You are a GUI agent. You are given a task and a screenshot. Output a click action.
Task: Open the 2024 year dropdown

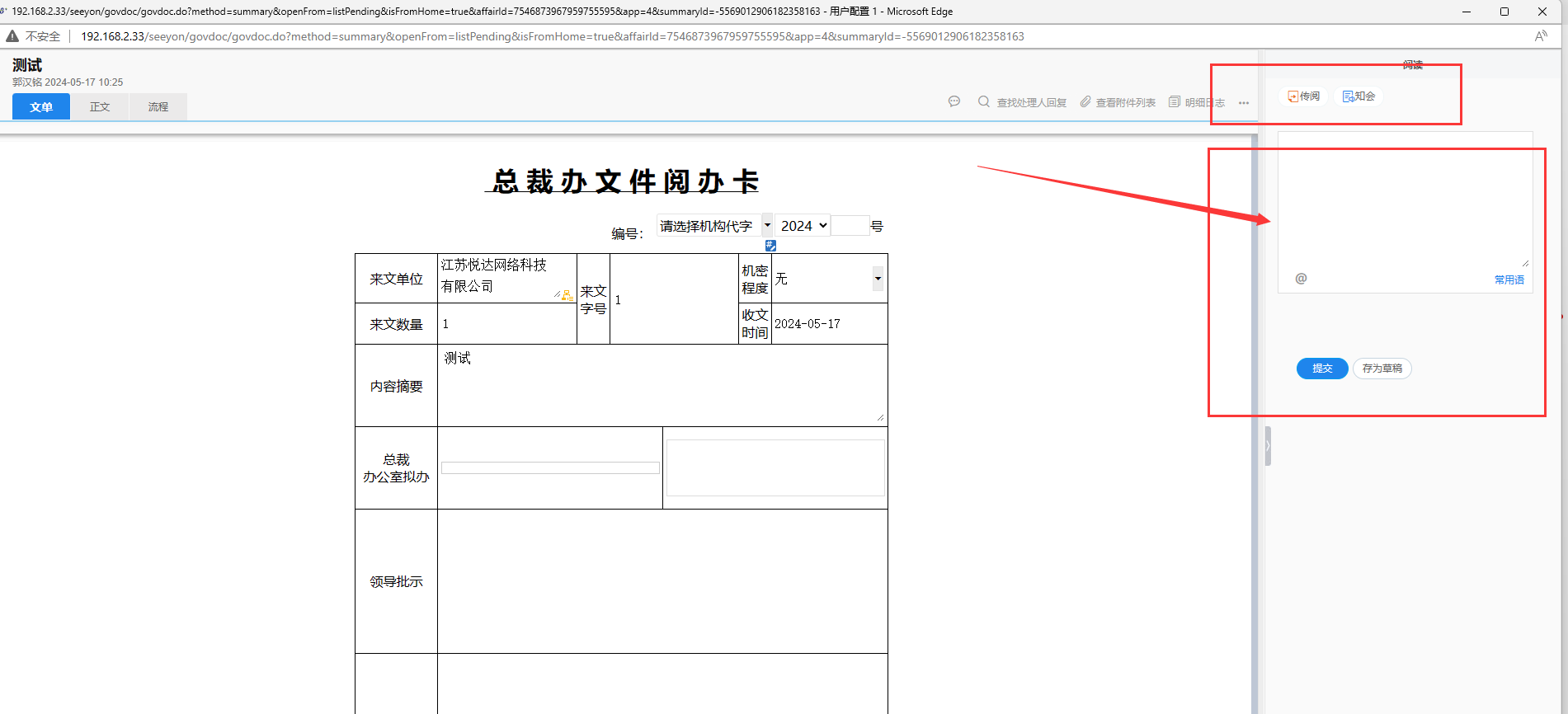[803, 226]
